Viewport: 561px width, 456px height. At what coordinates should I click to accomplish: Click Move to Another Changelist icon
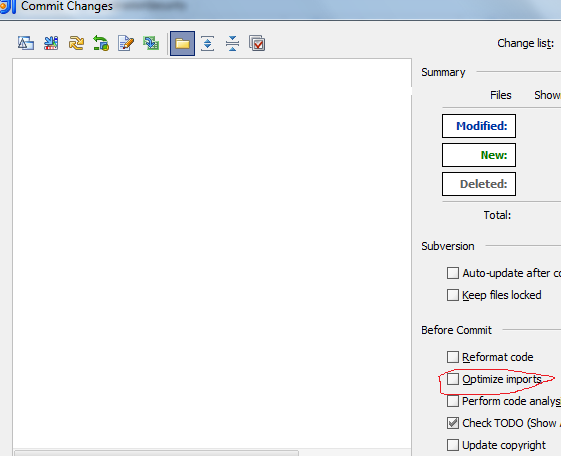click(x=51, y=43)
